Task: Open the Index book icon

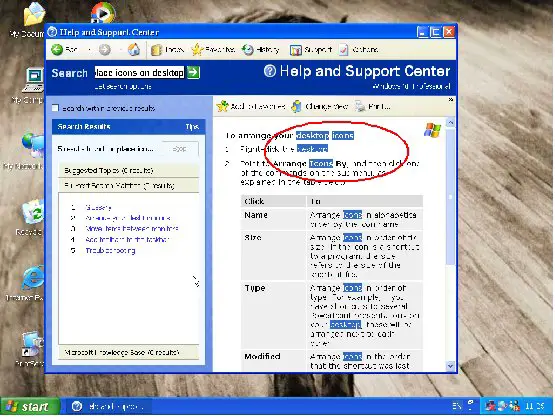Action: (156, 50)
